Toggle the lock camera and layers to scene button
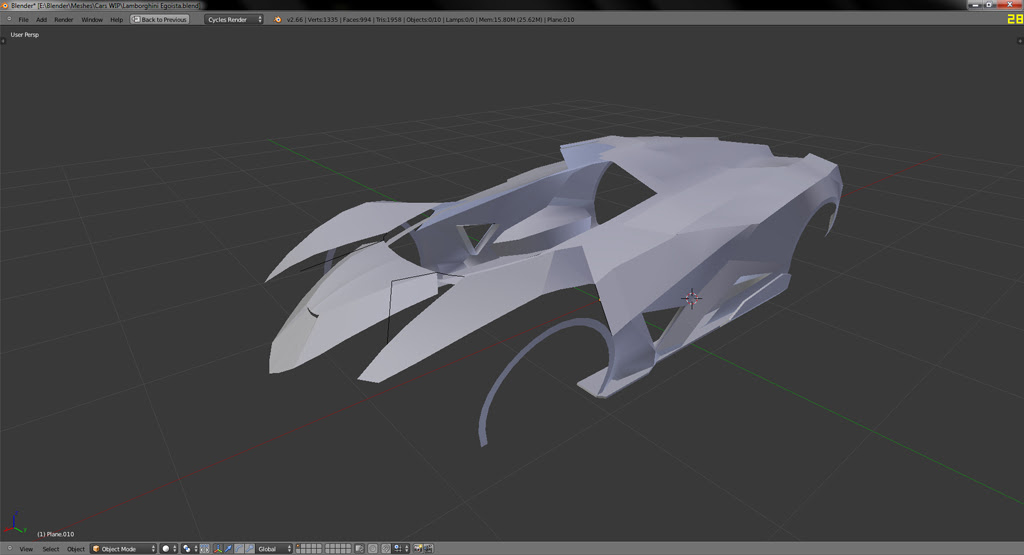The width and height of the screenshot is (1024, 555). click(357, 549)
